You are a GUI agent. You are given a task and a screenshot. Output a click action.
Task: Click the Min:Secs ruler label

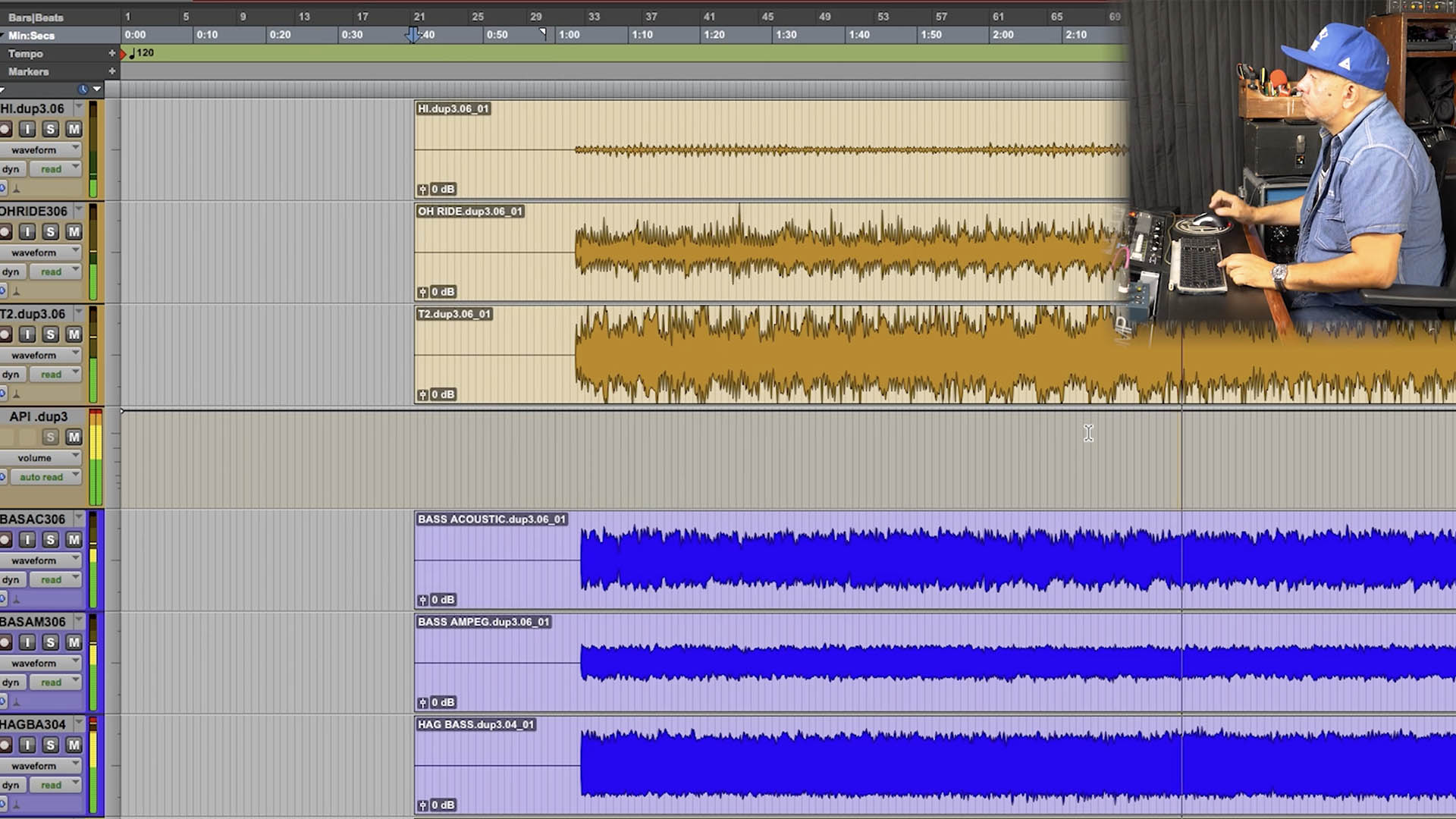[30, 34]
